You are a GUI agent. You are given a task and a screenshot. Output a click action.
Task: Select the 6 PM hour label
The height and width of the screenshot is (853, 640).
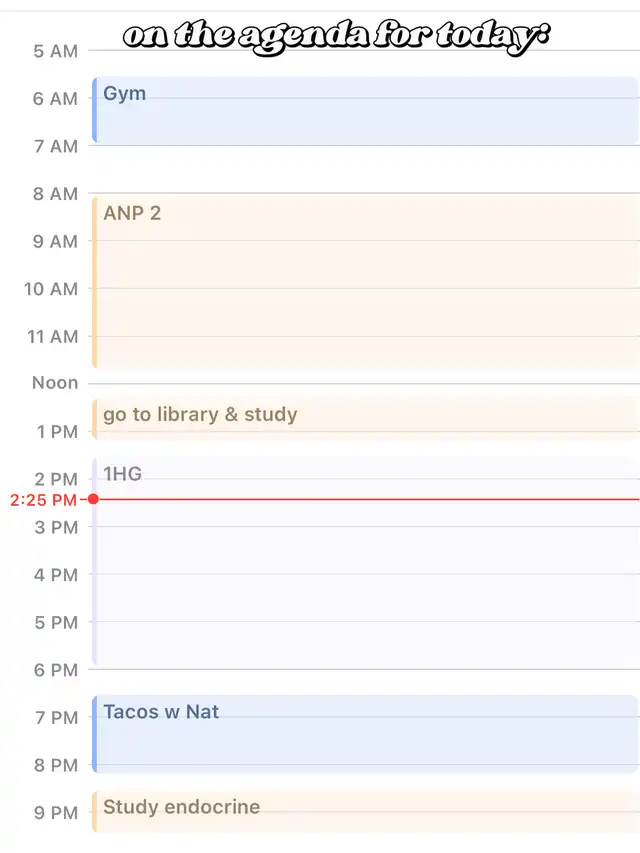coord(55,670)
